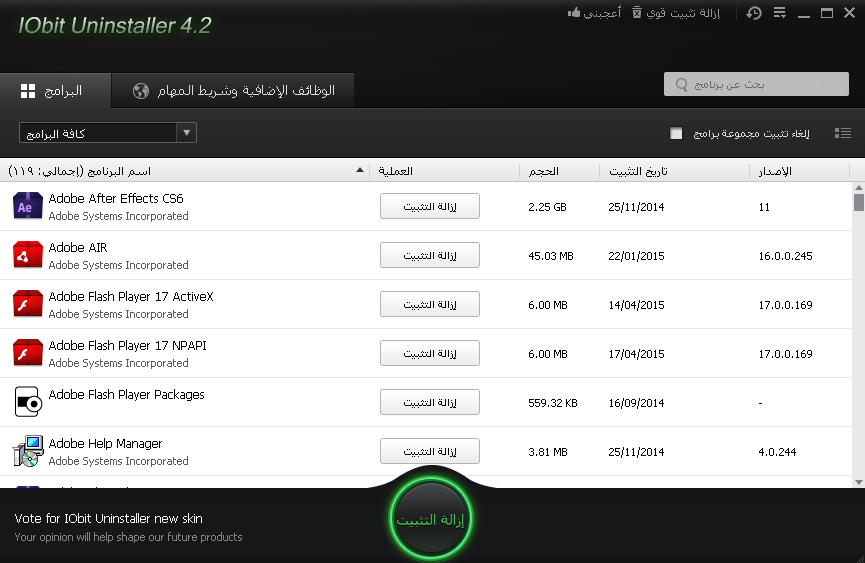This screenshot has height=563, width=865.
Task: Select Adobe Flash Player Packages name
Action: 126,395
